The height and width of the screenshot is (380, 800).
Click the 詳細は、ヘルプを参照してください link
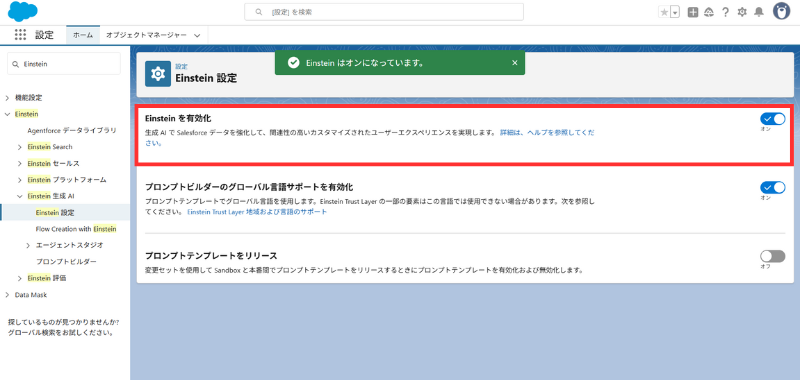pyautogui.click(x=547, y=132)
